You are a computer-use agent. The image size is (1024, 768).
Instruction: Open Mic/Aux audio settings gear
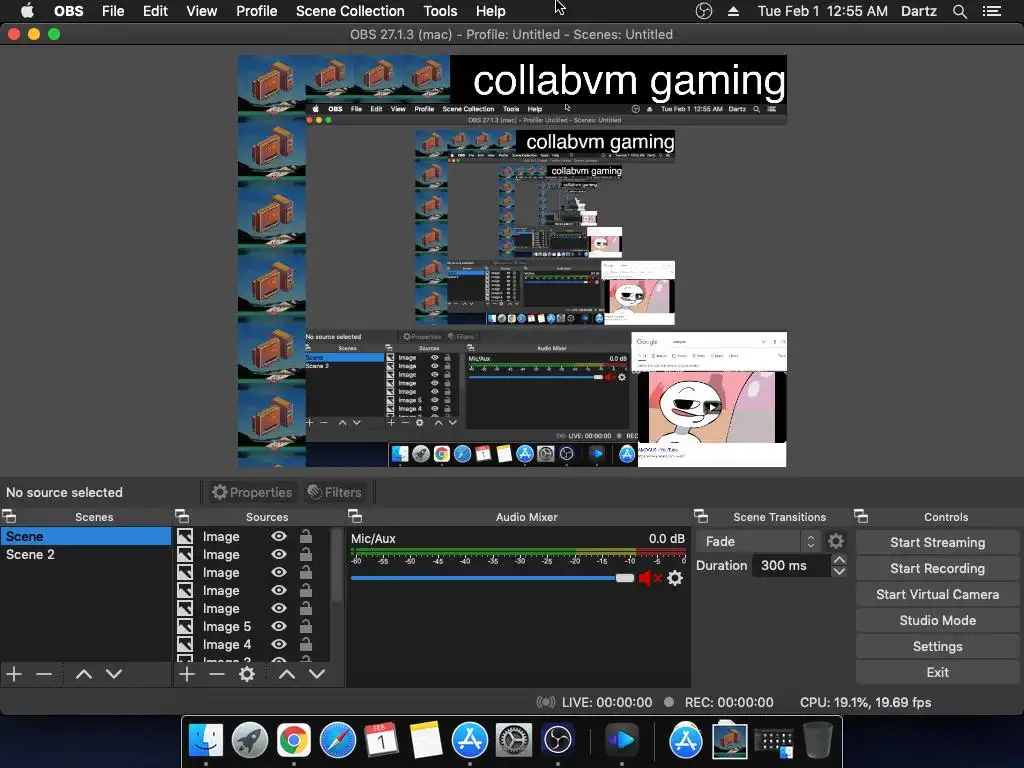click(675, 578)
